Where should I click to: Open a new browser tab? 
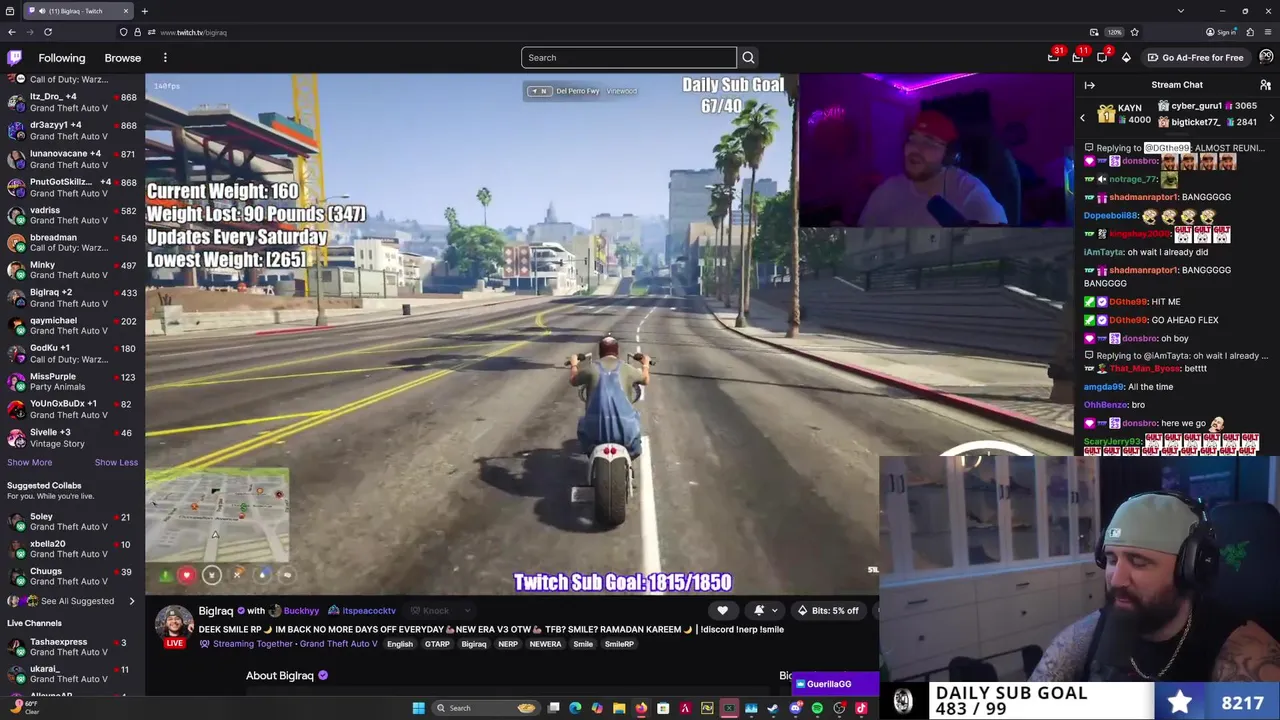pyautogui.click(x=144, y=11)
